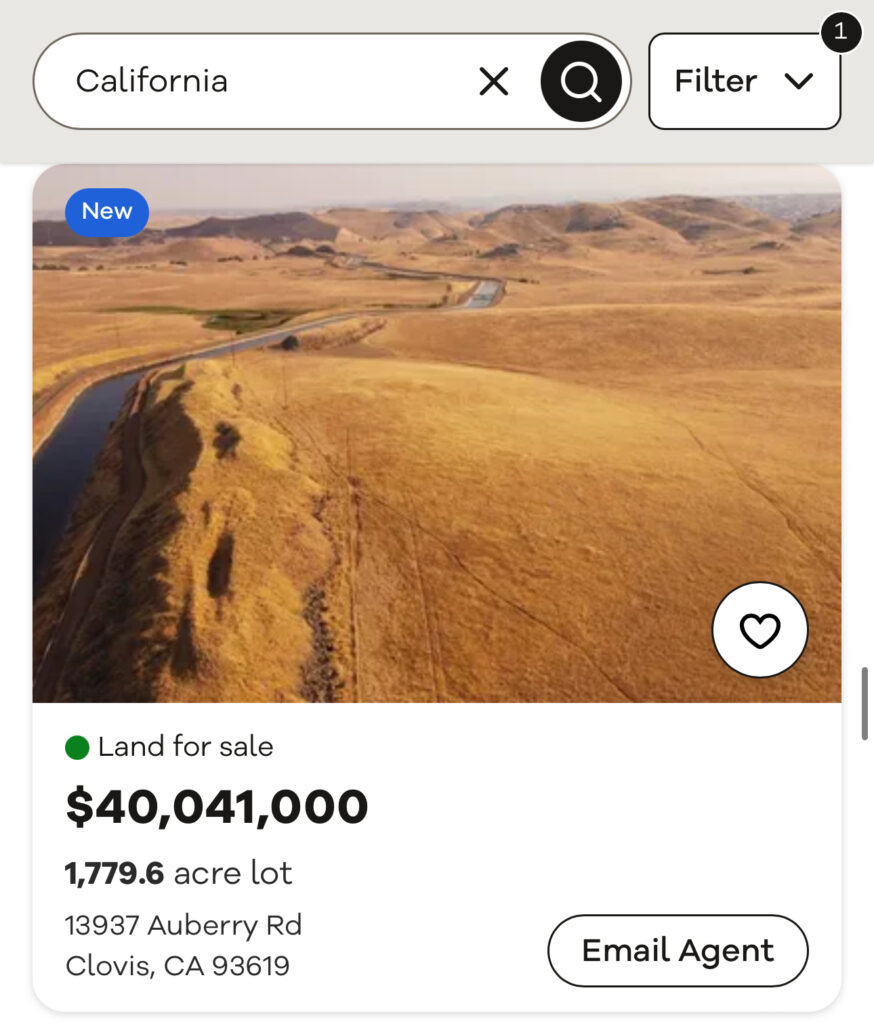The image size is (874, 1024).
Task: Open the $40,041,000 price listing
Action: click(217, 807)
